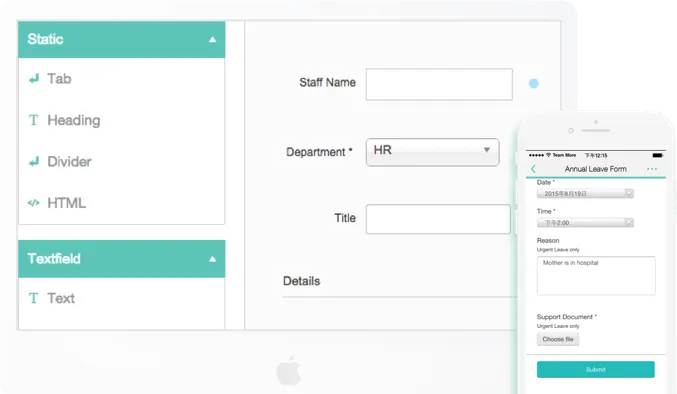Tap the Submit button on phone

[x=596, y=369]
